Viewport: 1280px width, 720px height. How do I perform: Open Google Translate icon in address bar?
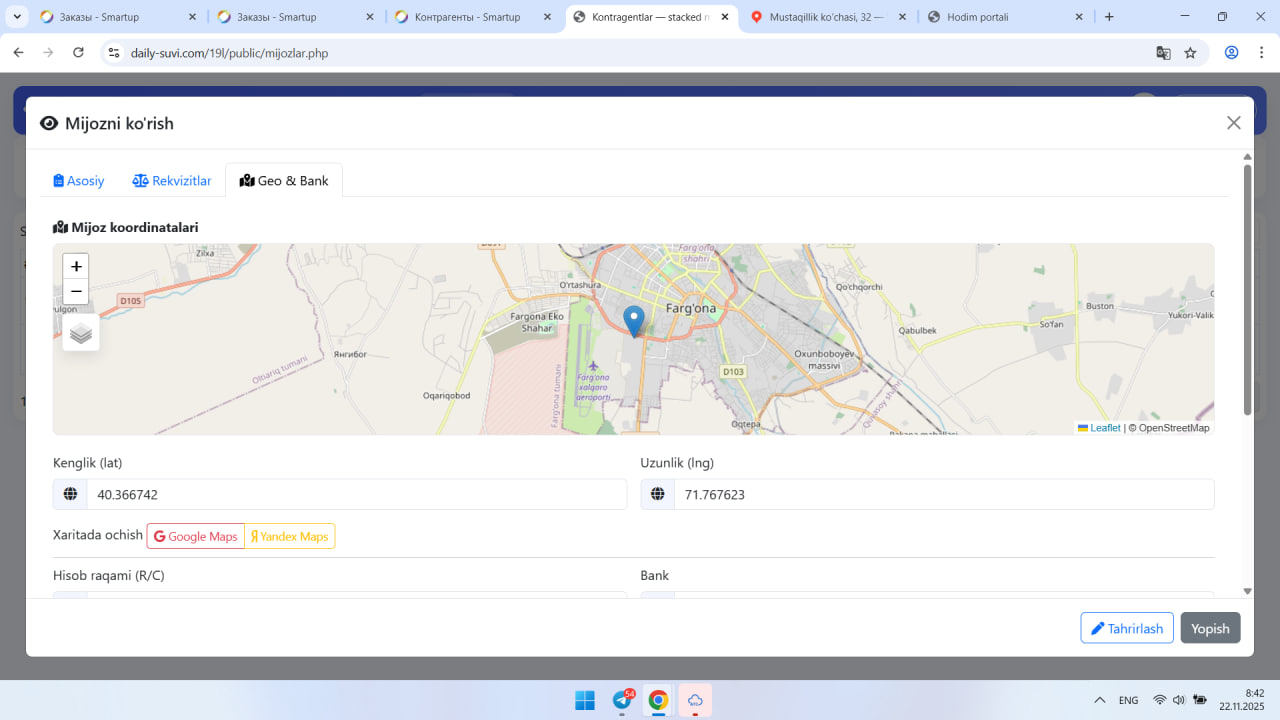pos(1163,53)
